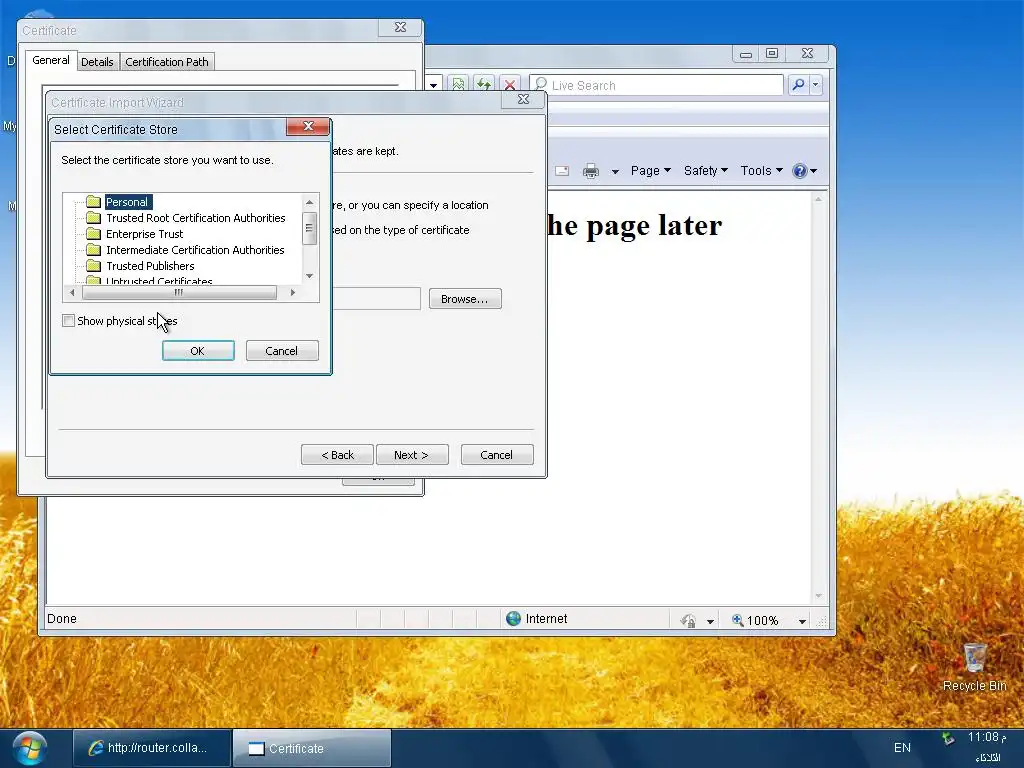
Task: Click Cancel in Select Certificate Store dialog
Action: [281, 351]
